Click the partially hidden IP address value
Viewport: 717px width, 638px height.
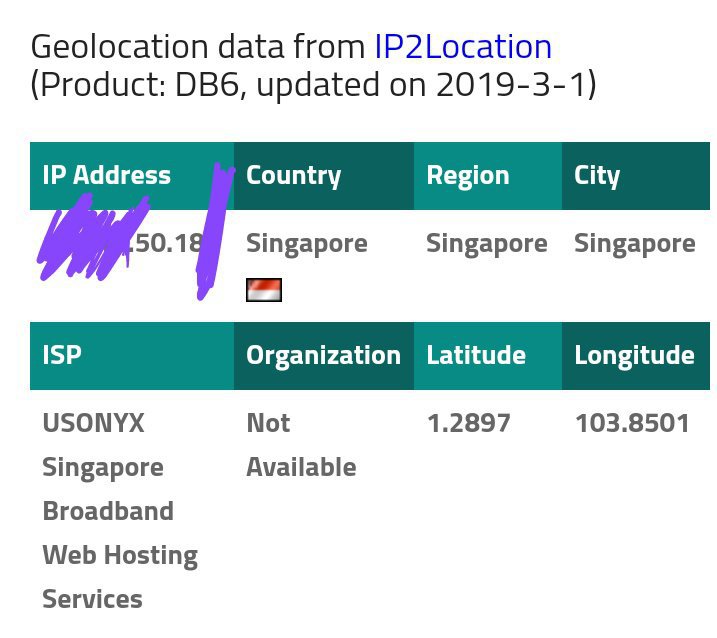(x=122, y=243)
